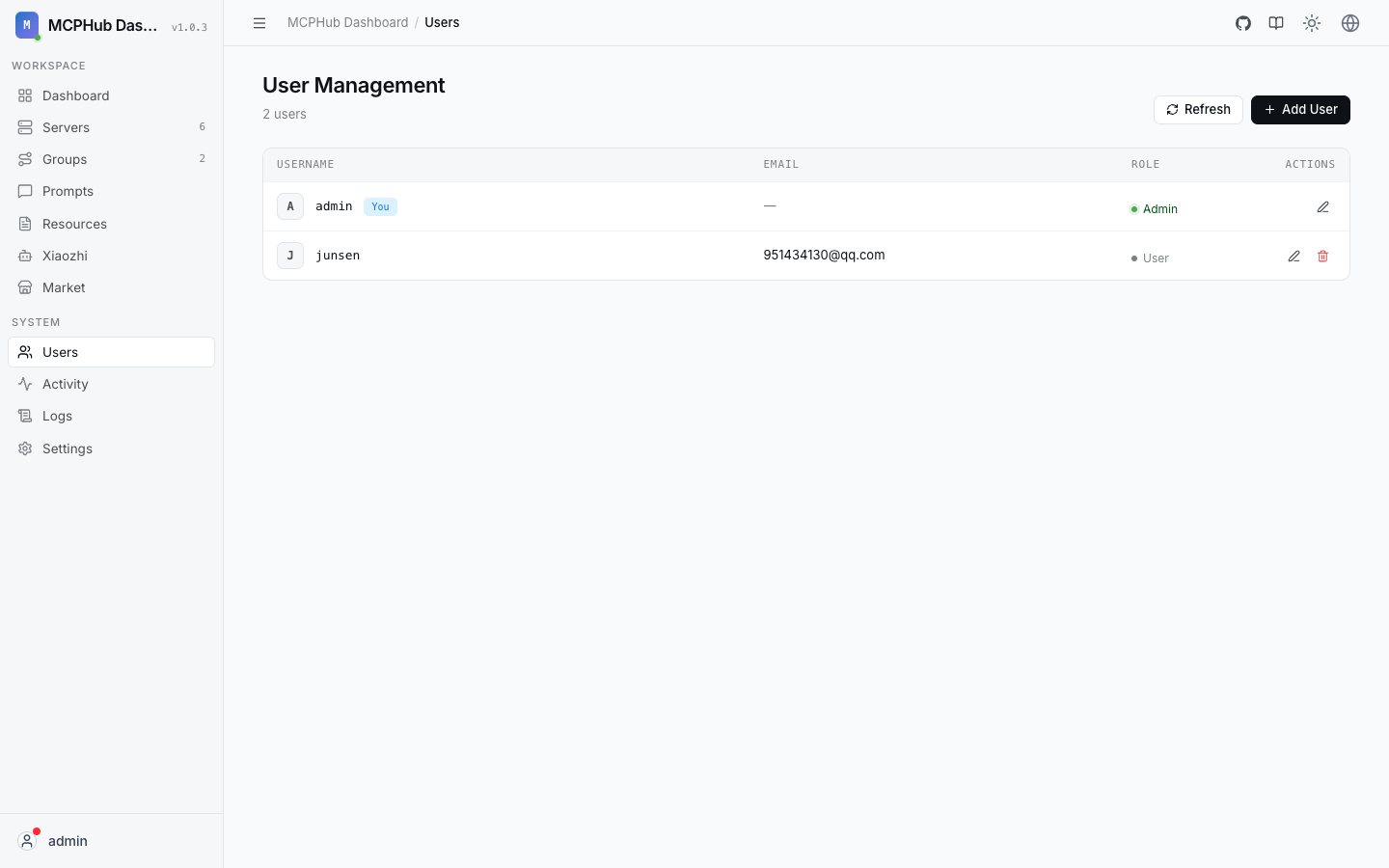
Task: Click MCPHub Dashboard breadcrumb link
Action: pos(347,22)
